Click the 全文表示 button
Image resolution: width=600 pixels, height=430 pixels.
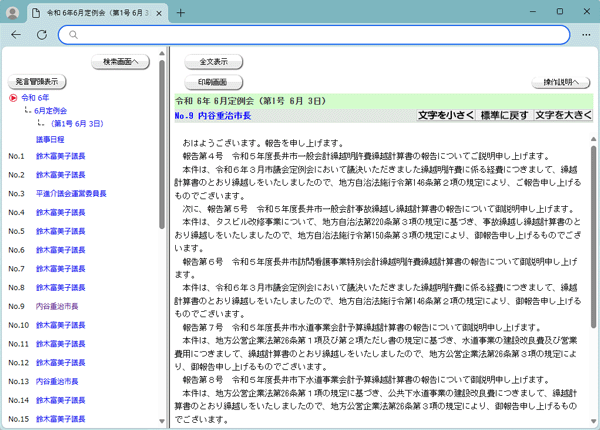click(x=214, y=62)
